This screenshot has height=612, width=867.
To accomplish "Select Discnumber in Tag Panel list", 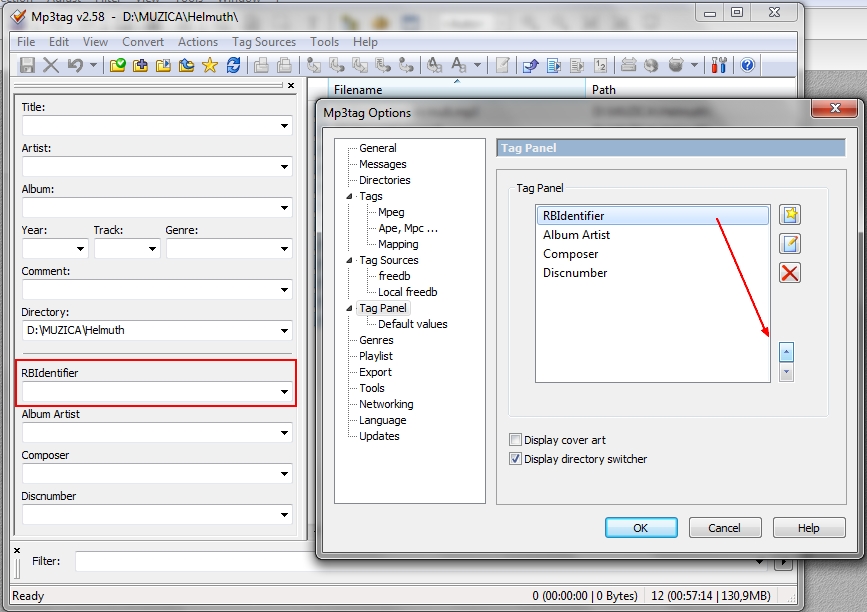I will tap(652, 273).
